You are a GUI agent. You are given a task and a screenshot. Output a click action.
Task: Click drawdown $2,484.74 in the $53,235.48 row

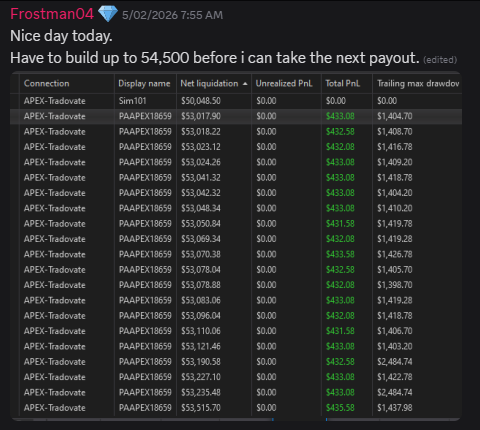click(395, 392)
